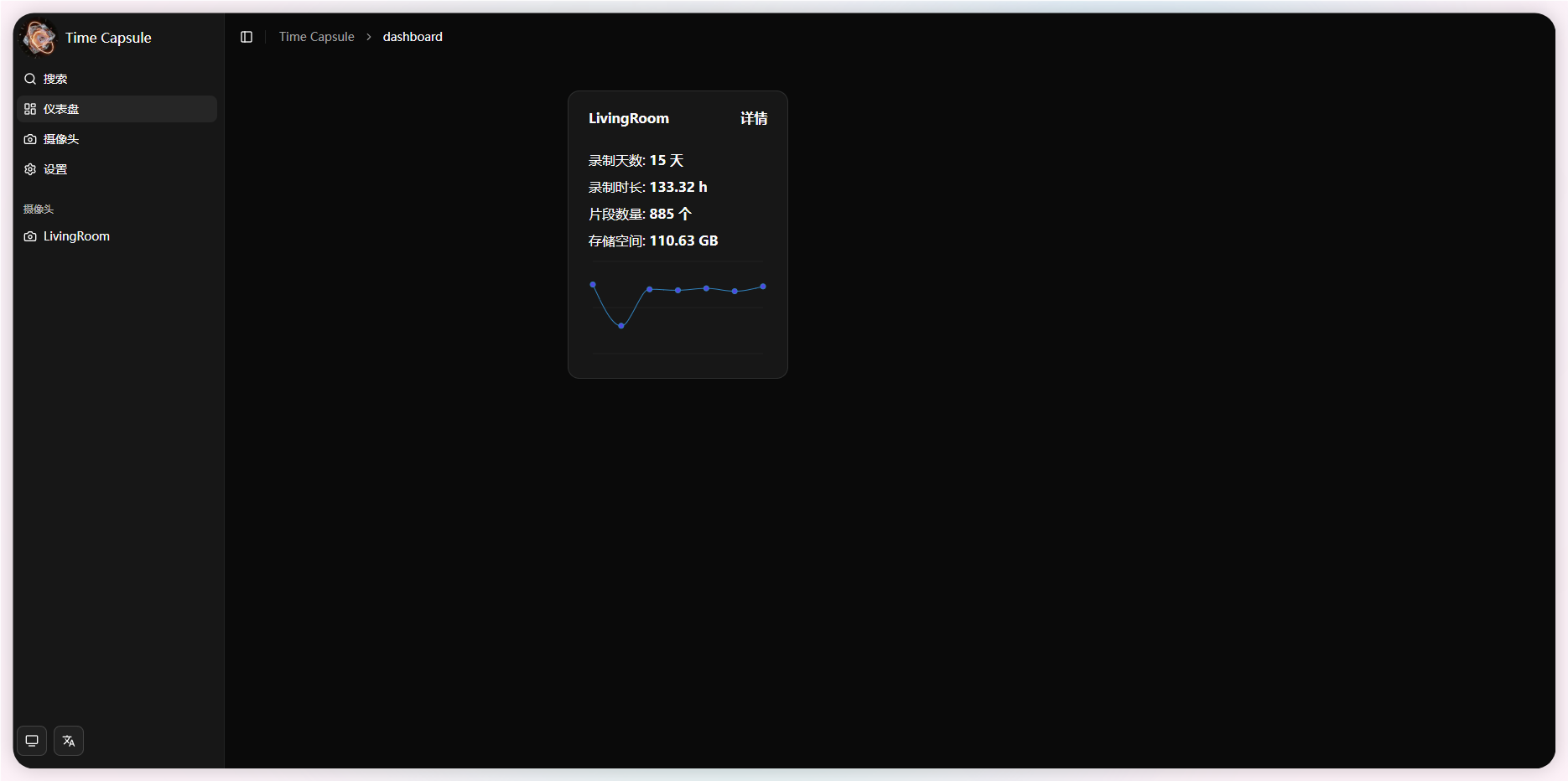Viewport: 1568px width, 781px height.
Task: Select the LivingRoom camera in the sidebar
Action: [x=76, y=236]
